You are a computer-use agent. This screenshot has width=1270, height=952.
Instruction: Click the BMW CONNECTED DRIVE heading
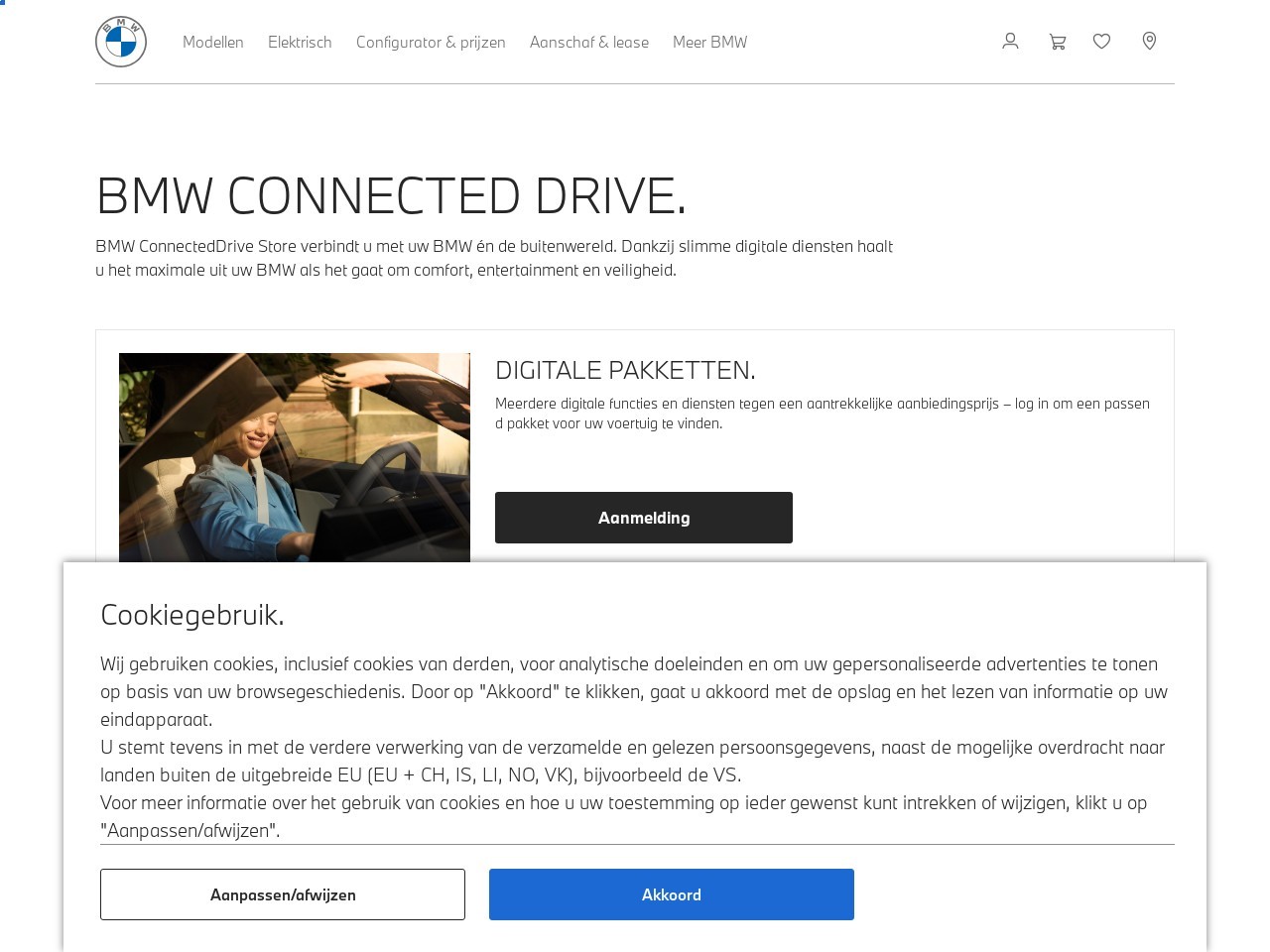coord(391,195)
